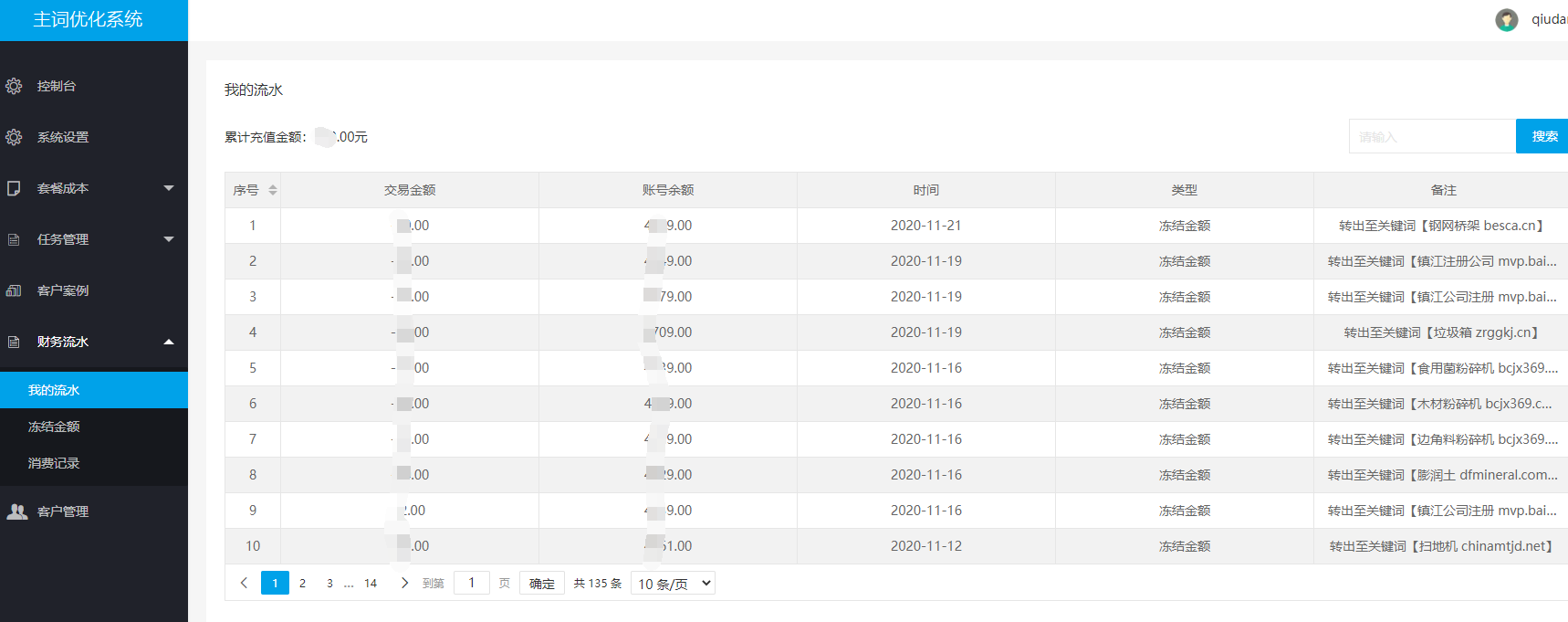Click the sort arrows in 序号 column header
This screenshot has height=622, width=1568.
click(272, 190)
